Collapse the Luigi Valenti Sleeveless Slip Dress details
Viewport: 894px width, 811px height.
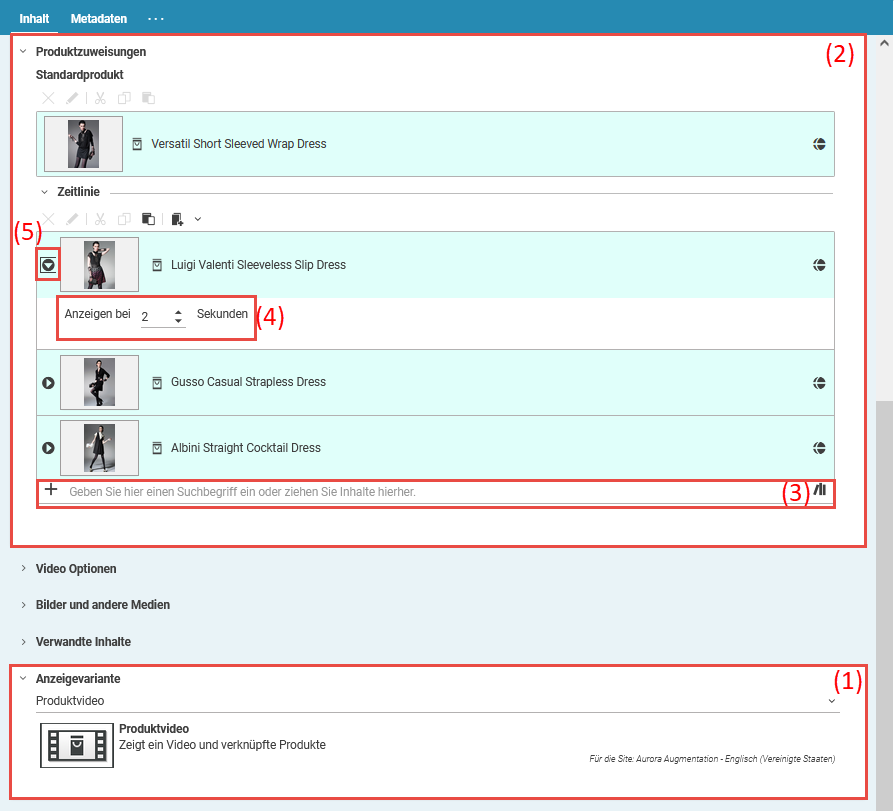click(x=48, y=265)
